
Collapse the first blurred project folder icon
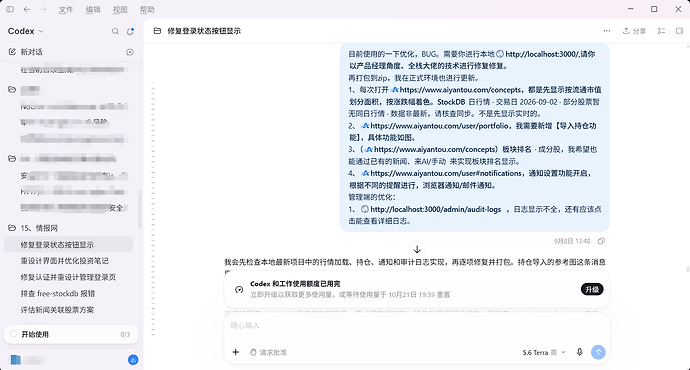click(x=12, y=90)
